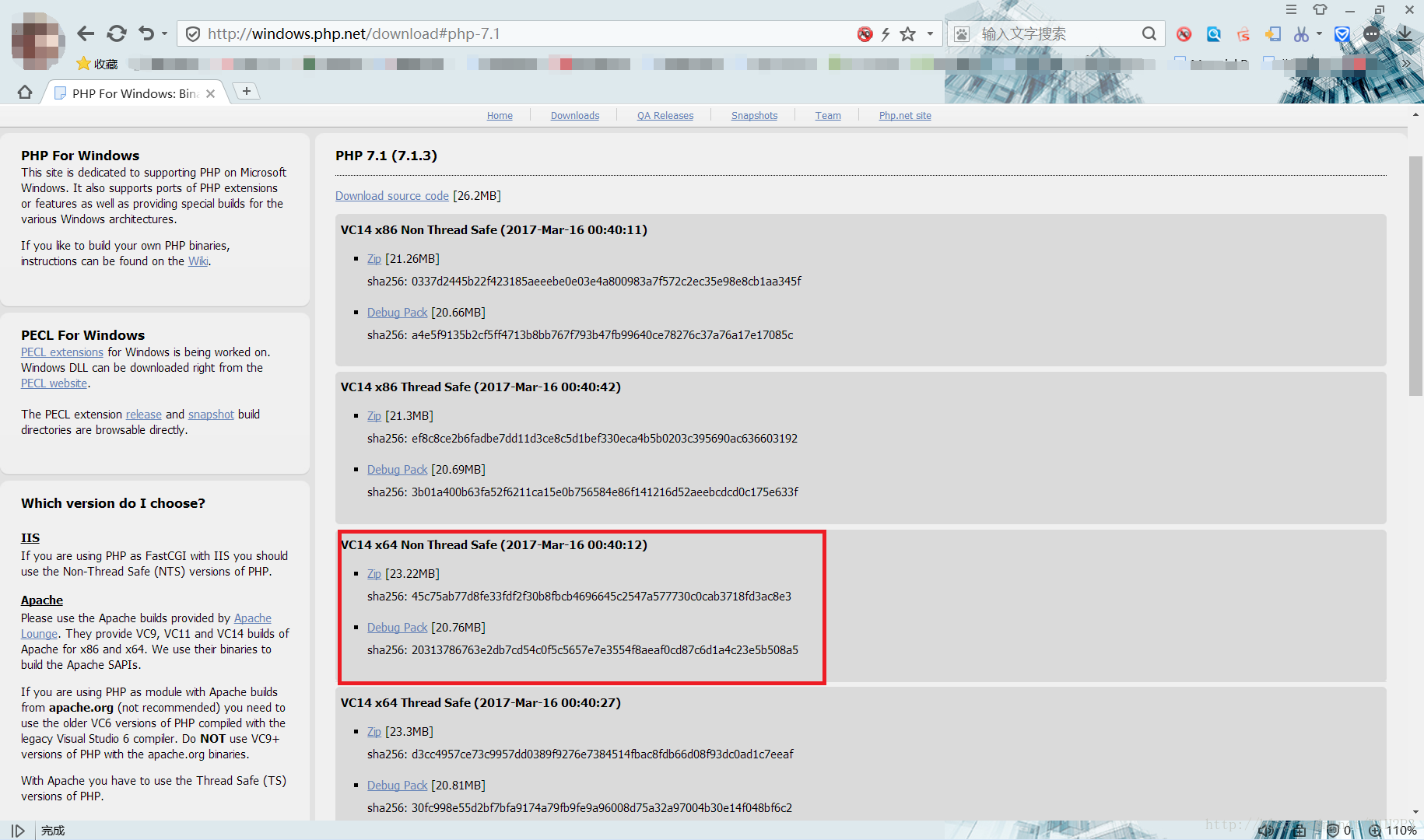Click the scissors screenshot tool

tap(1301, 34)
